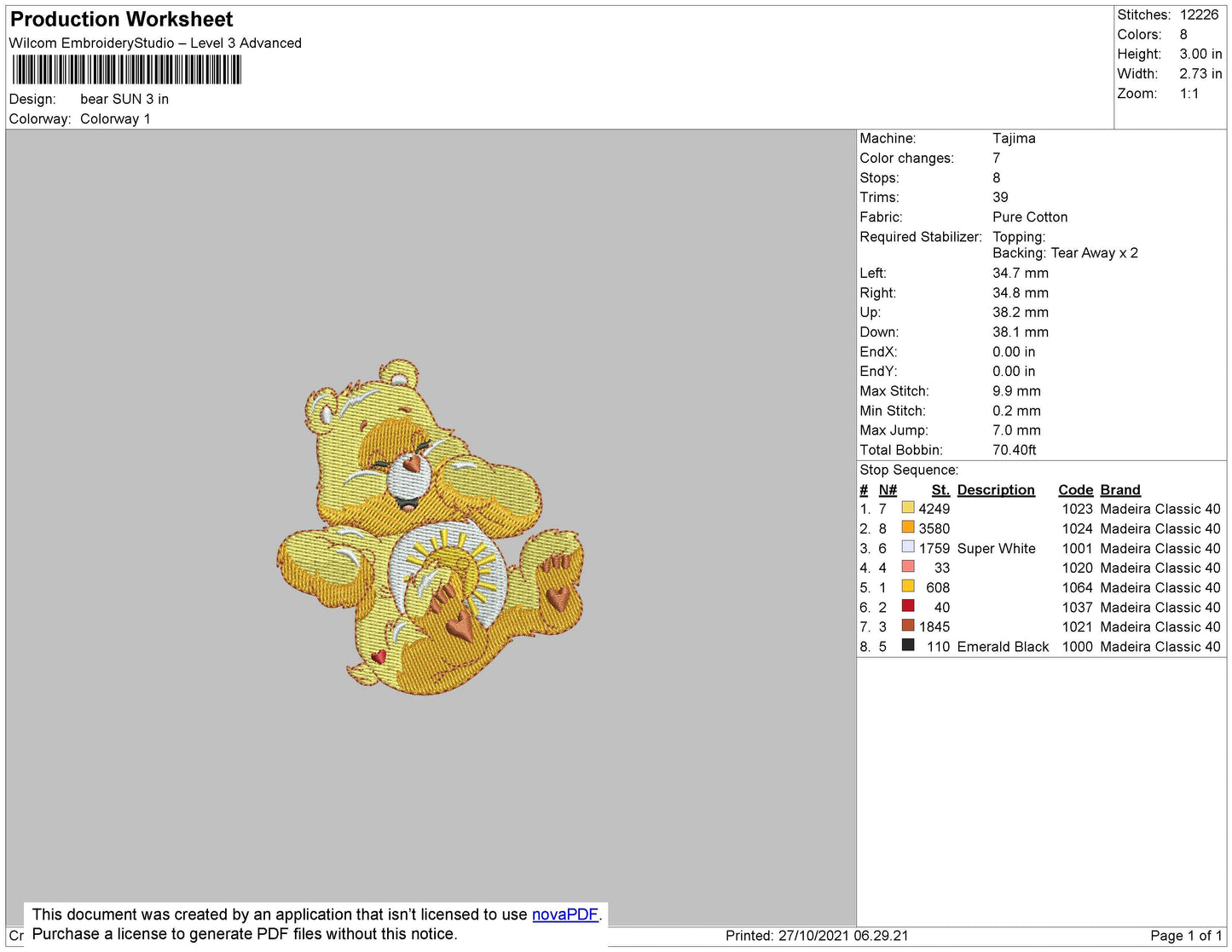The height and width of the screenshot is (952, 1232).
Task: Click the Stops value 8
Action: [997, 177]
